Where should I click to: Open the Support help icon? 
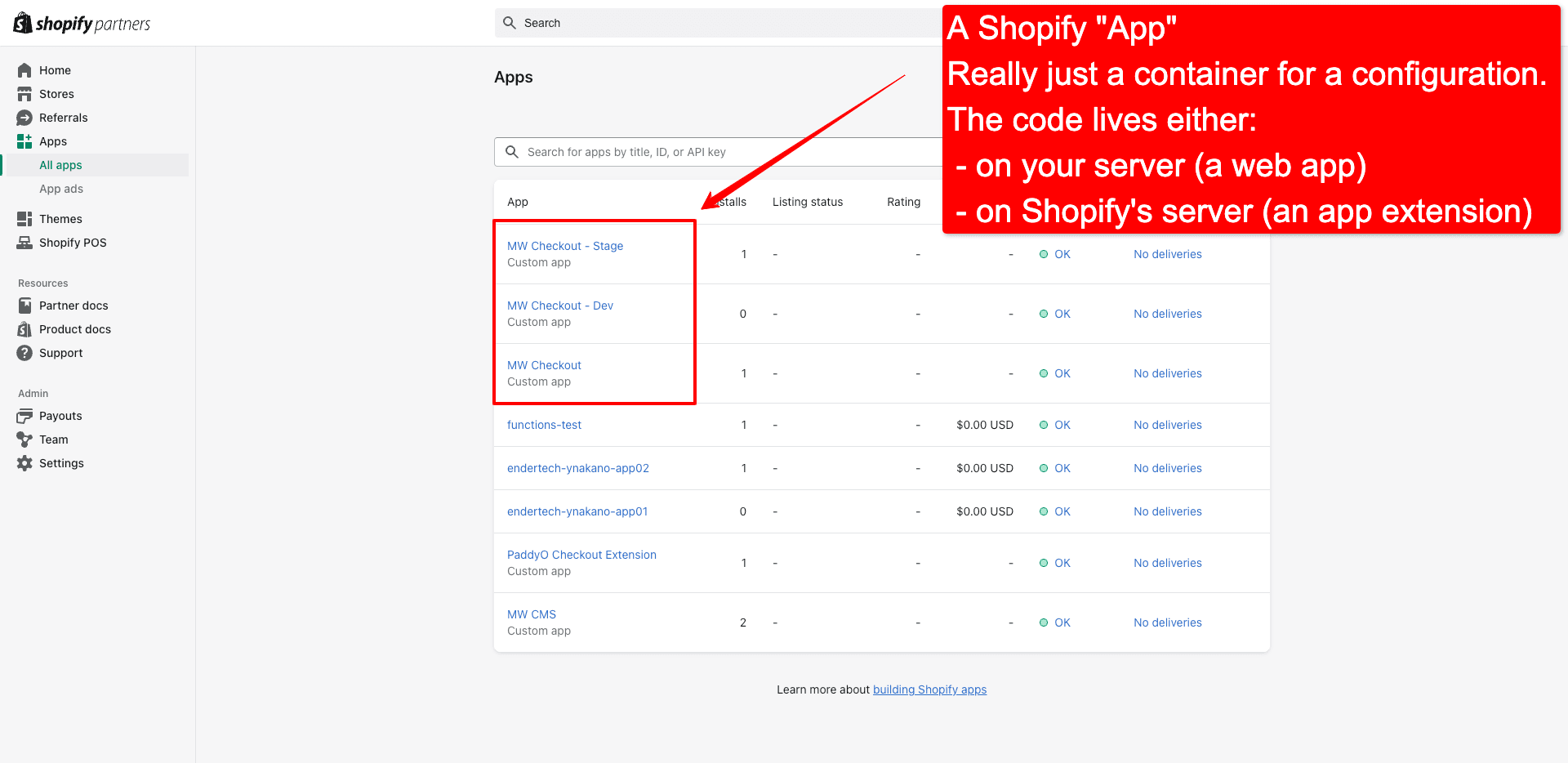click(x=24, y=353)
